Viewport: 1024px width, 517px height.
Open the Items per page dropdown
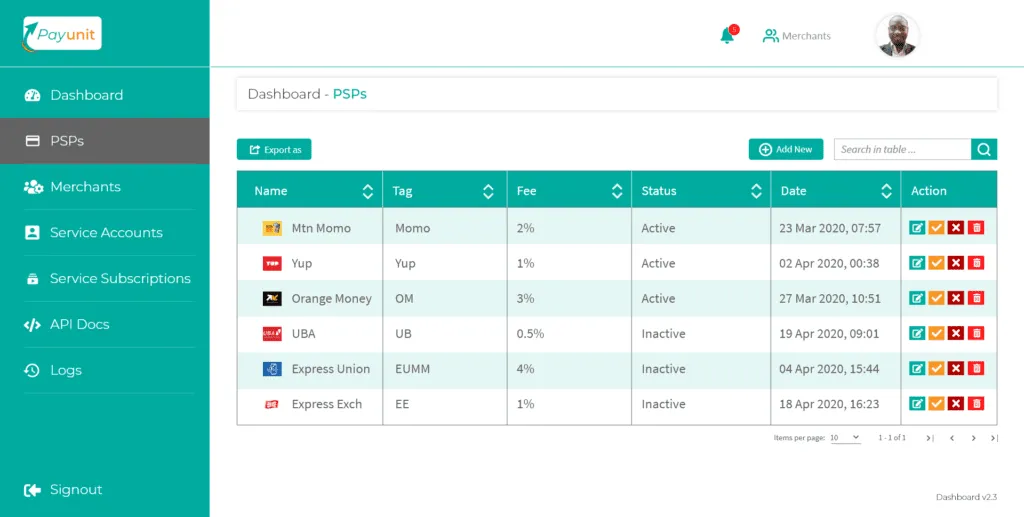845,437
